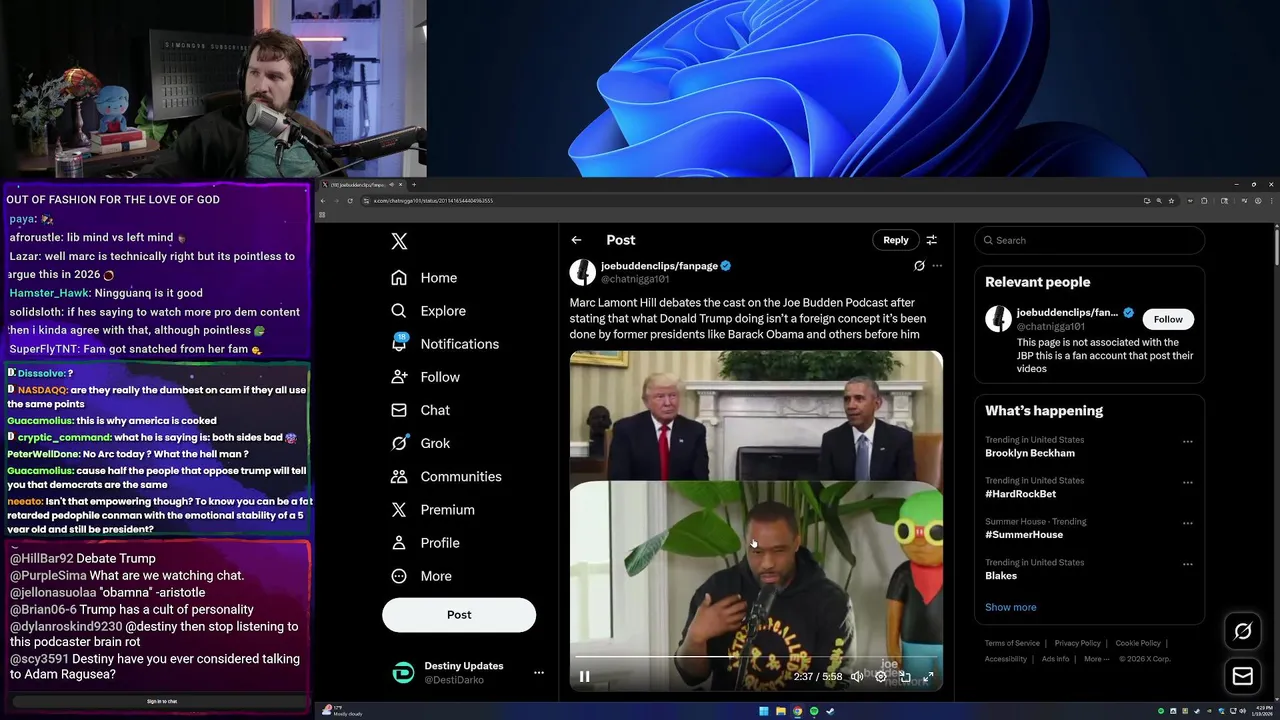Viewport: 1280px width, 720px height.
Task: Follow joebuddenclips in Relevant people
Action: (1168, 319)
